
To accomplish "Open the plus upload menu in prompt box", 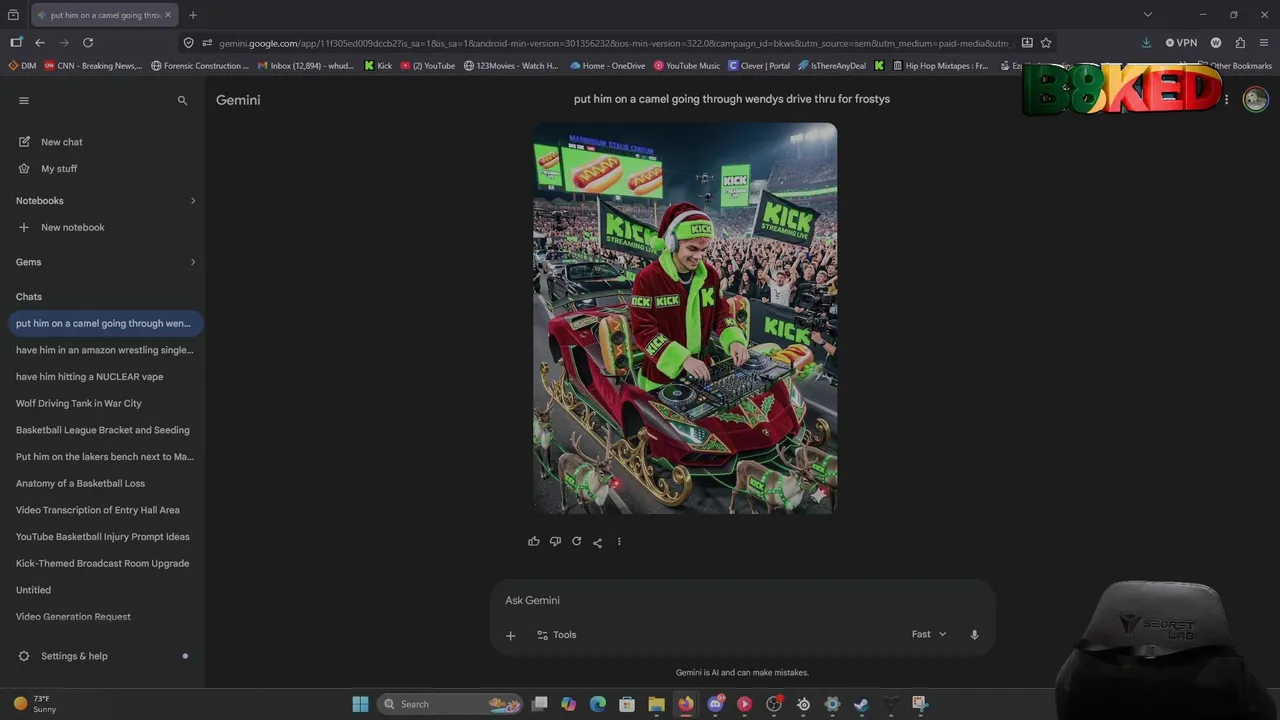I will 510,635.
